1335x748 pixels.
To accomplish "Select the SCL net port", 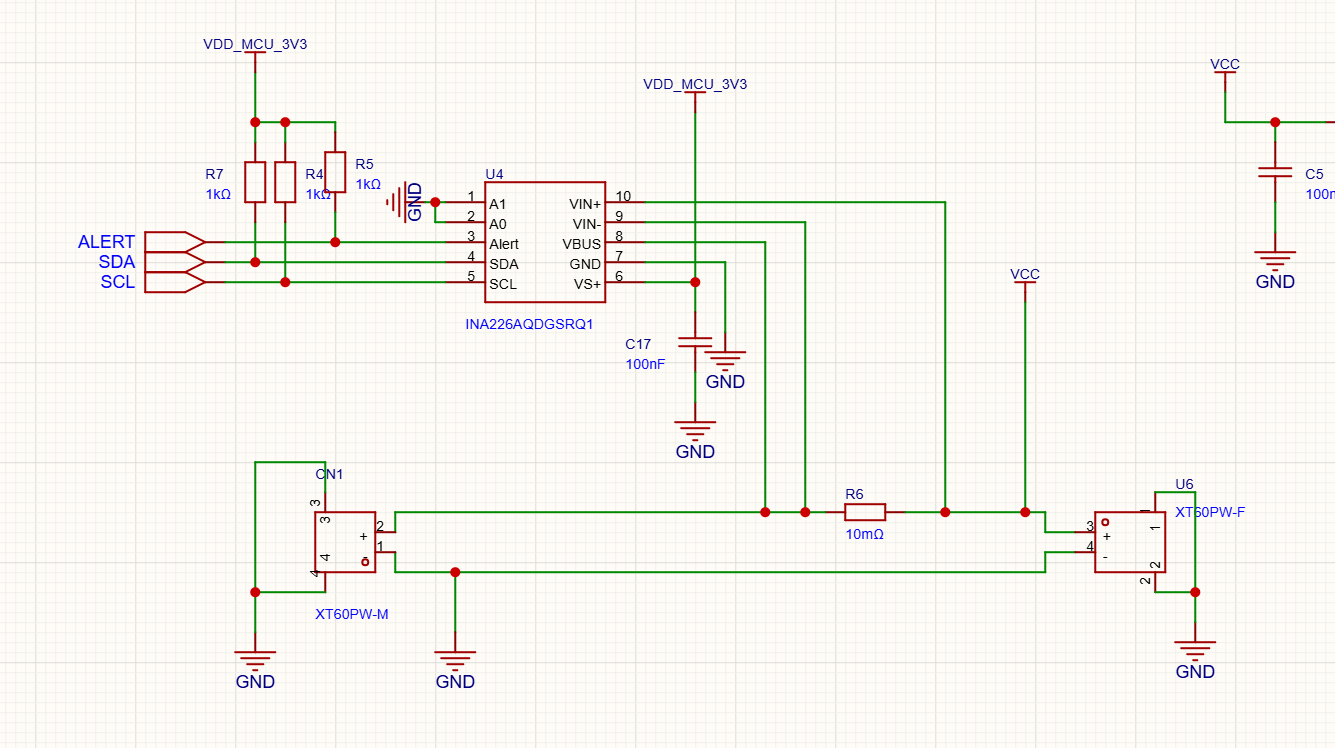I will [175, 283].
